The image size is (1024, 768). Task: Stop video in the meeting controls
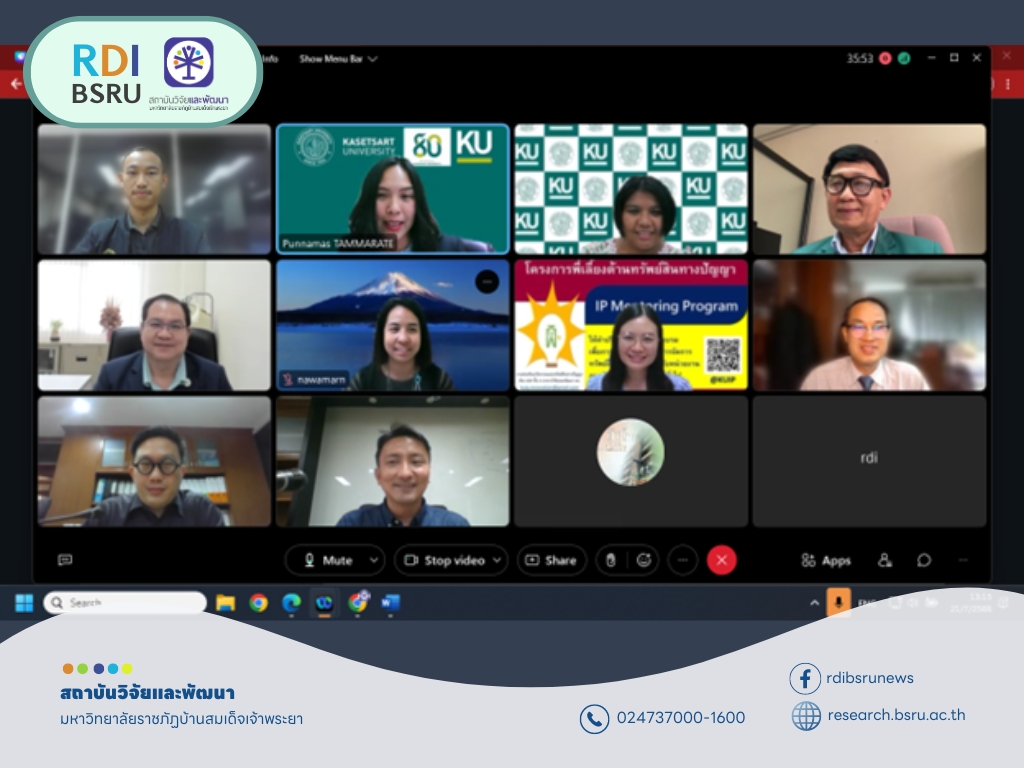coord(444,560)
